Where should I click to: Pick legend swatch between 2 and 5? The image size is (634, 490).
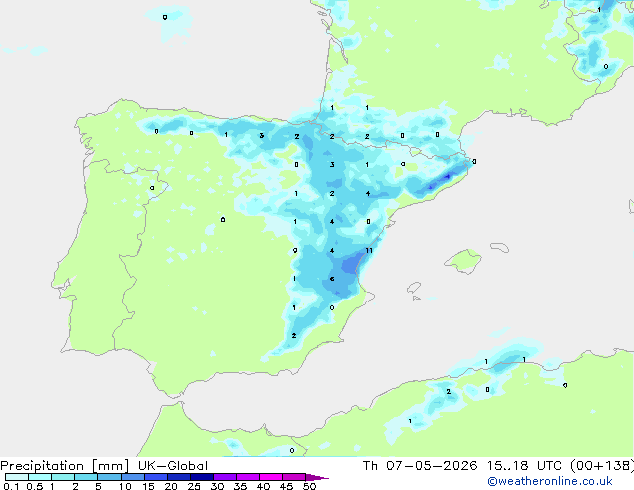click(x=86, y=477)
